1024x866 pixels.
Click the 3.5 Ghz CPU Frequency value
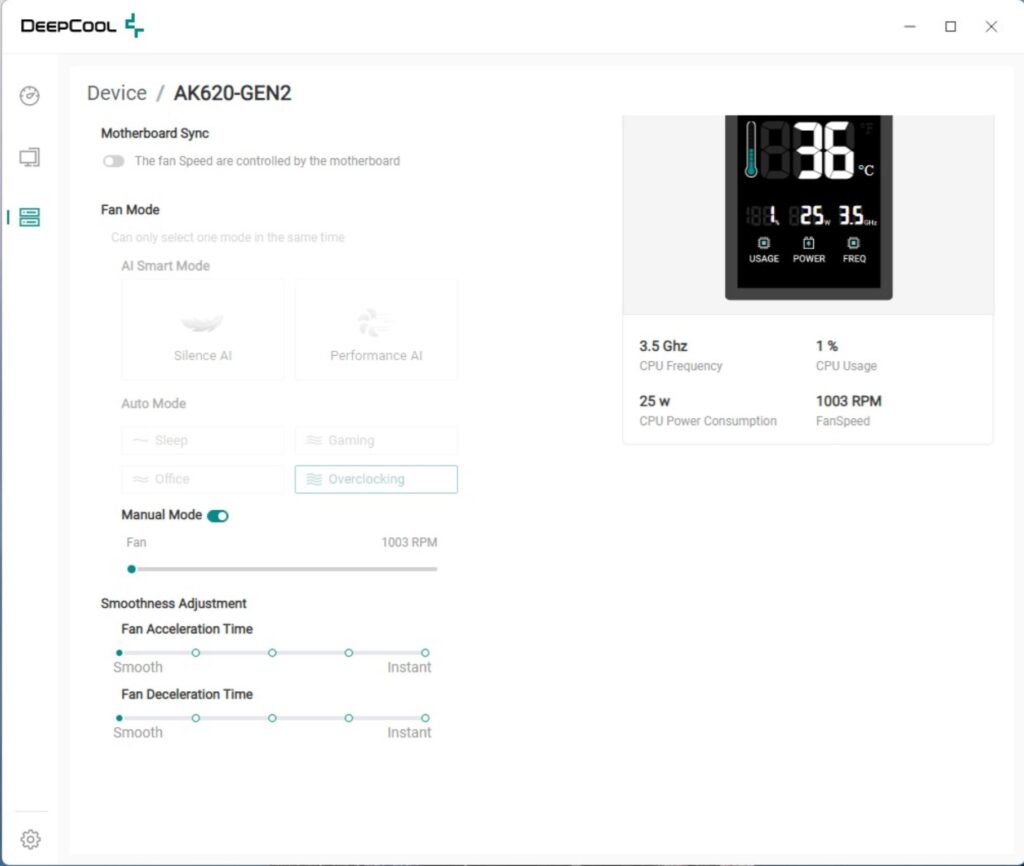coord(664,346)
